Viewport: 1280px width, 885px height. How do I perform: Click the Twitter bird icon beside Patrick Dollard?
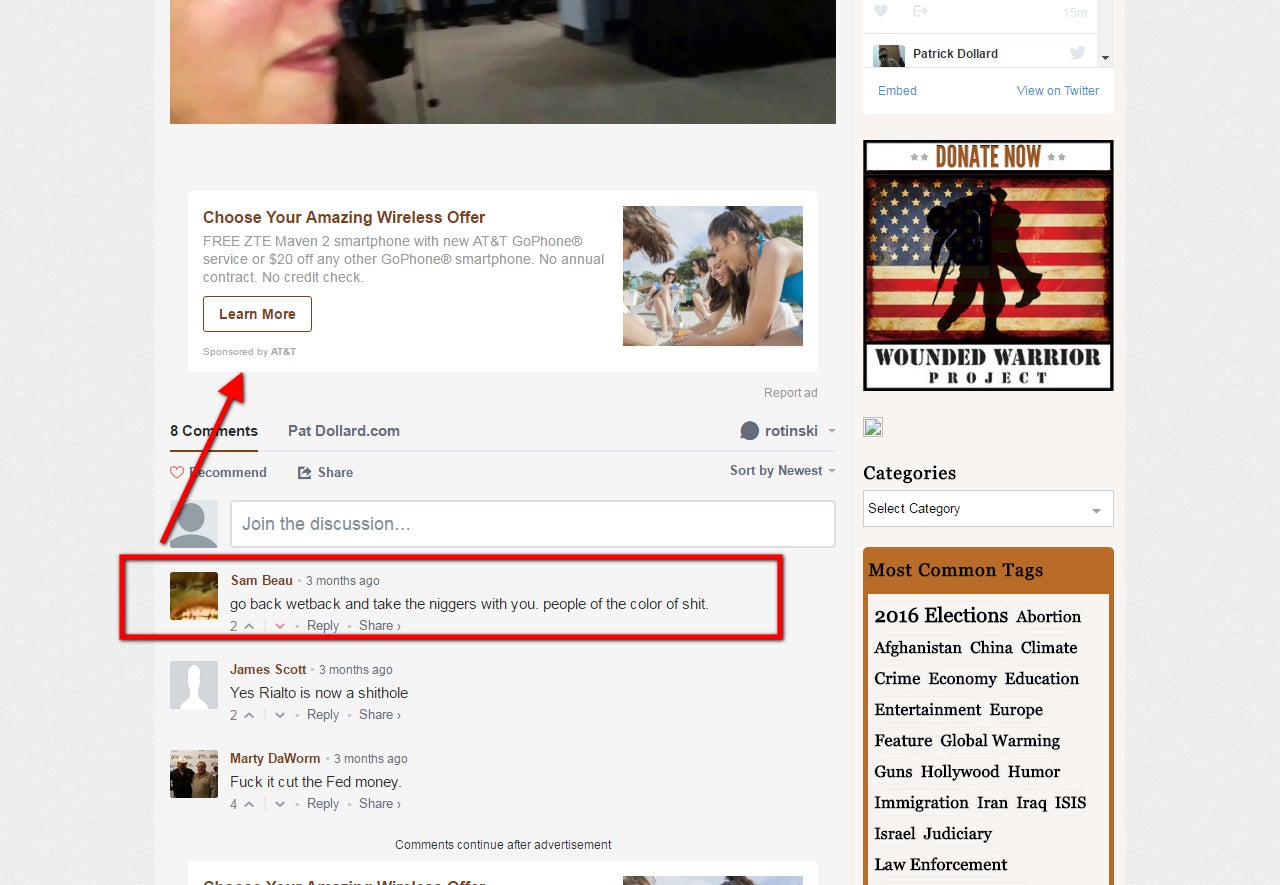1077,53
